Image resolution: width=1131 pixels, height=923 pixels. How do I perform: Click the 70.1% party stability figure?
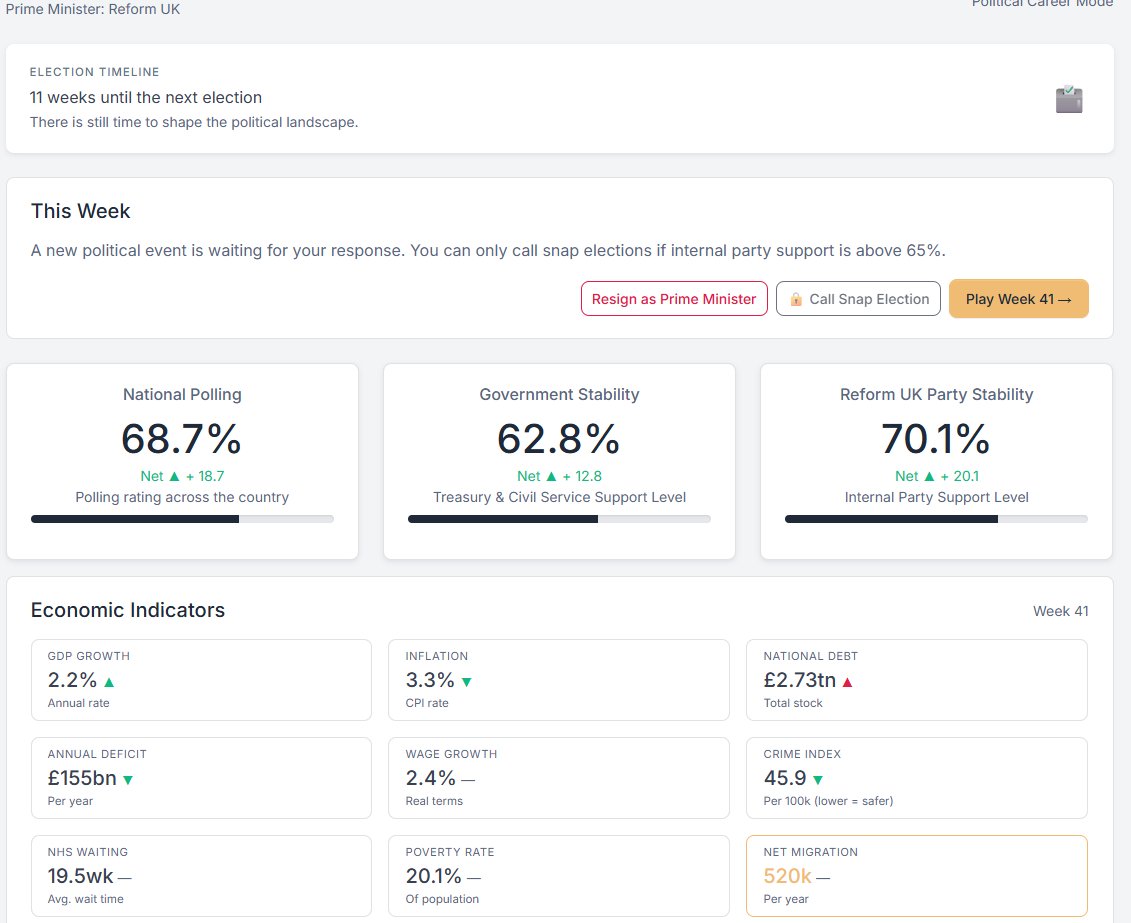(936, 438)
